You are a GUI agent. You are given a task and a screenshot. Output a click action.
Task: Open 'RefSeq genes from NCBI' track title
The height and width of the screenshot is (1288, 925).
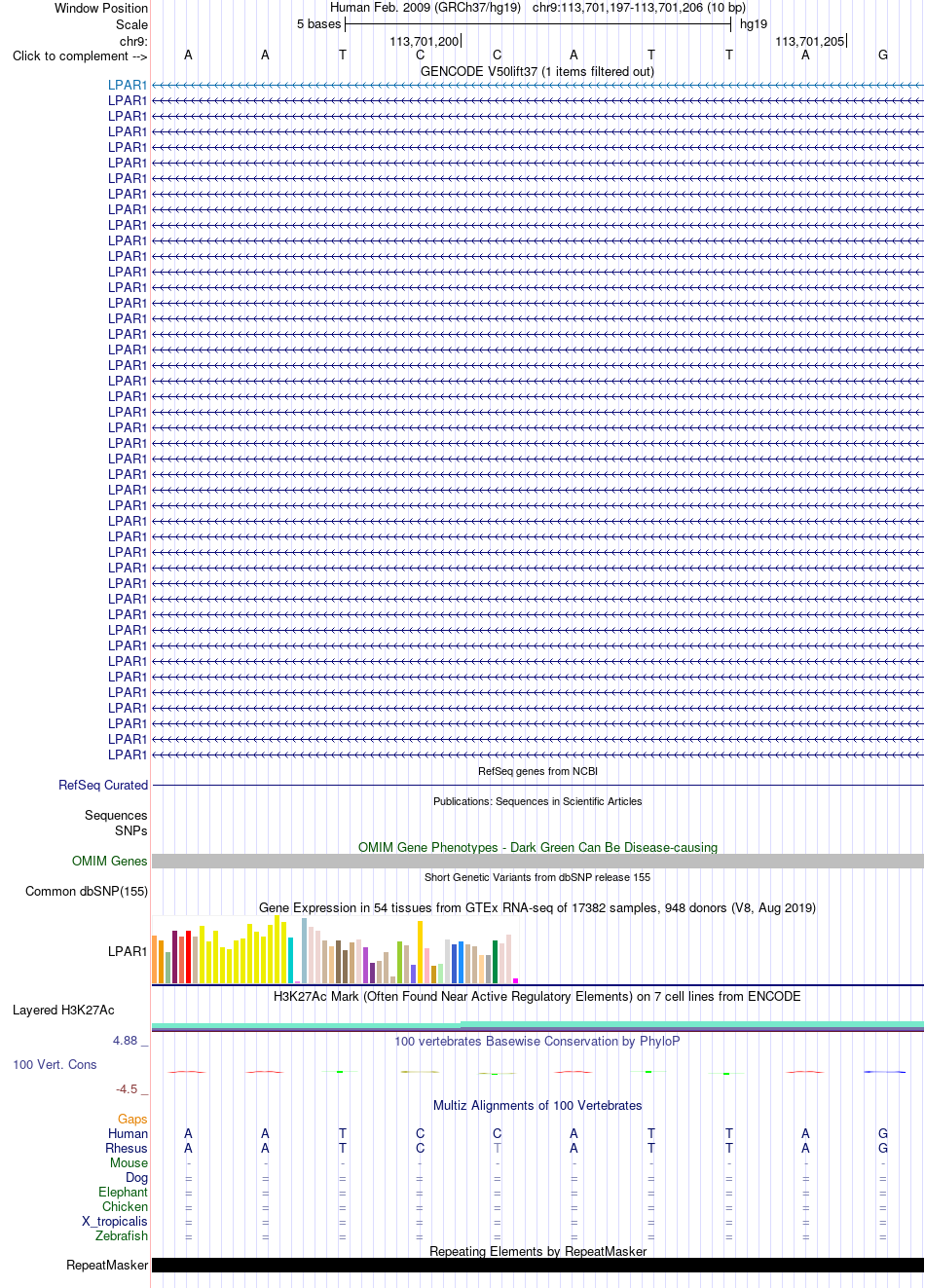(537, 771)
